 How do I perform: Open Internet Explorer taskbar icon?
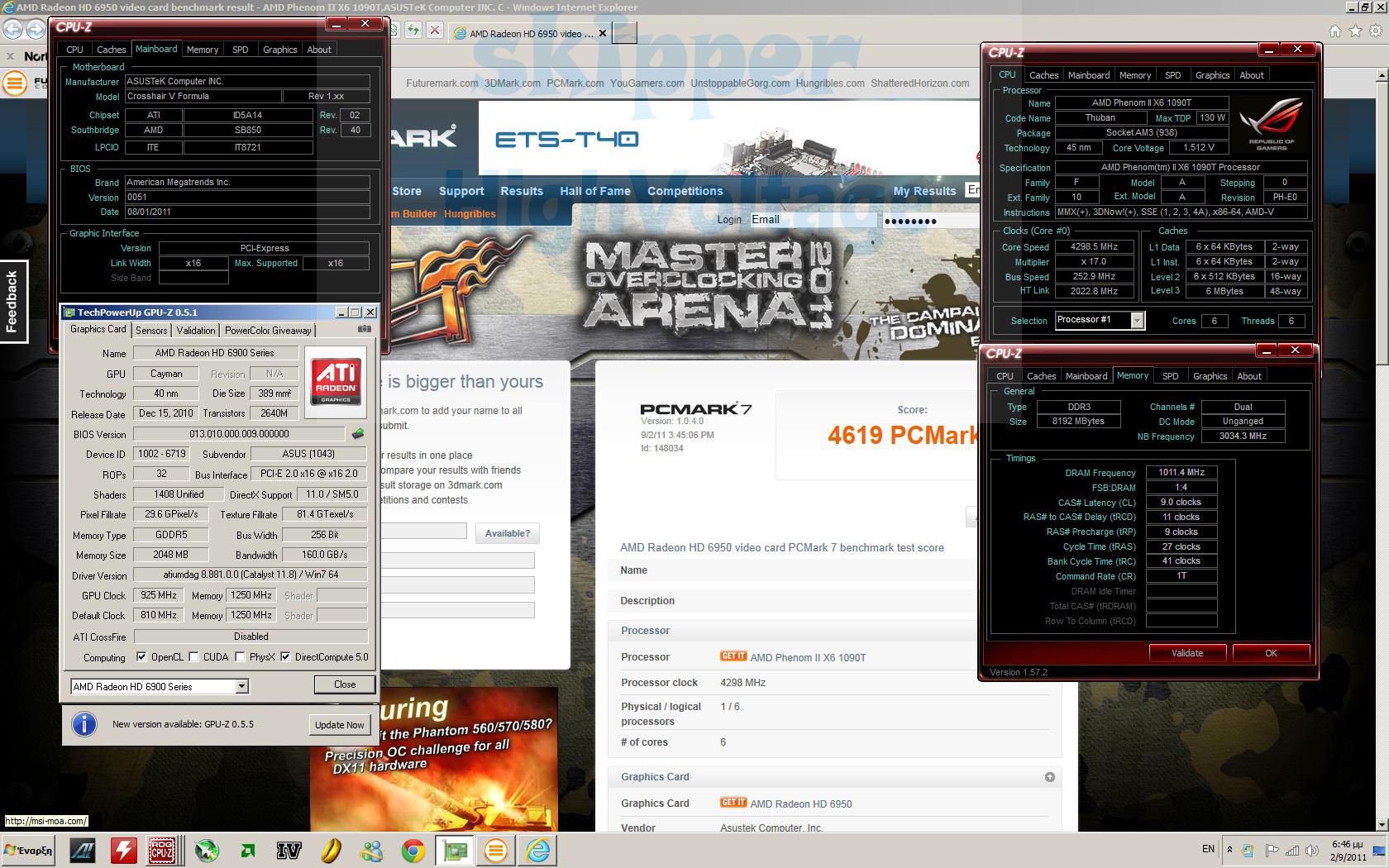[x=538, y=850]
